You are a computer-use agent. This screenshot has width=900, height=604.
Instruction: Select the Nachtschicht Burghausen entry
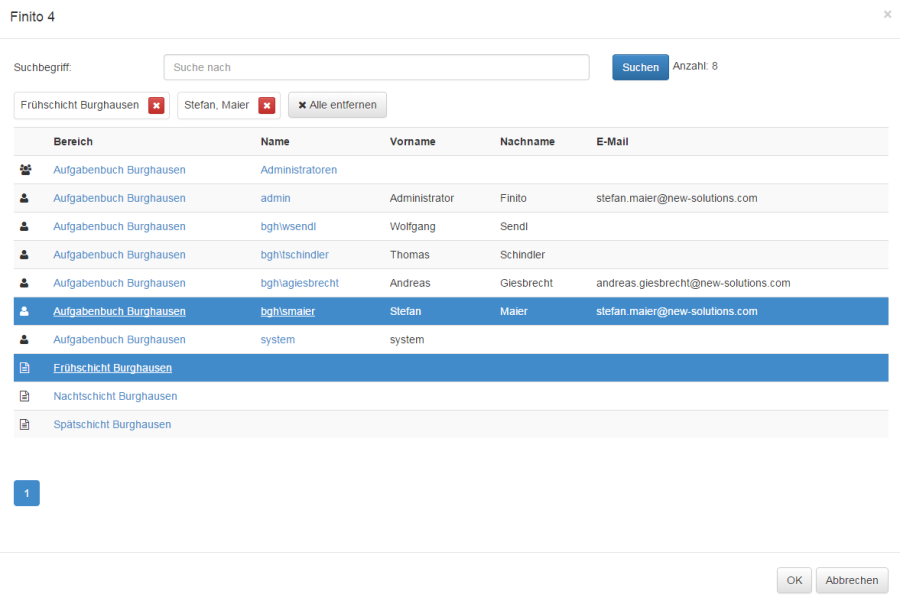[x=115, y=396]
